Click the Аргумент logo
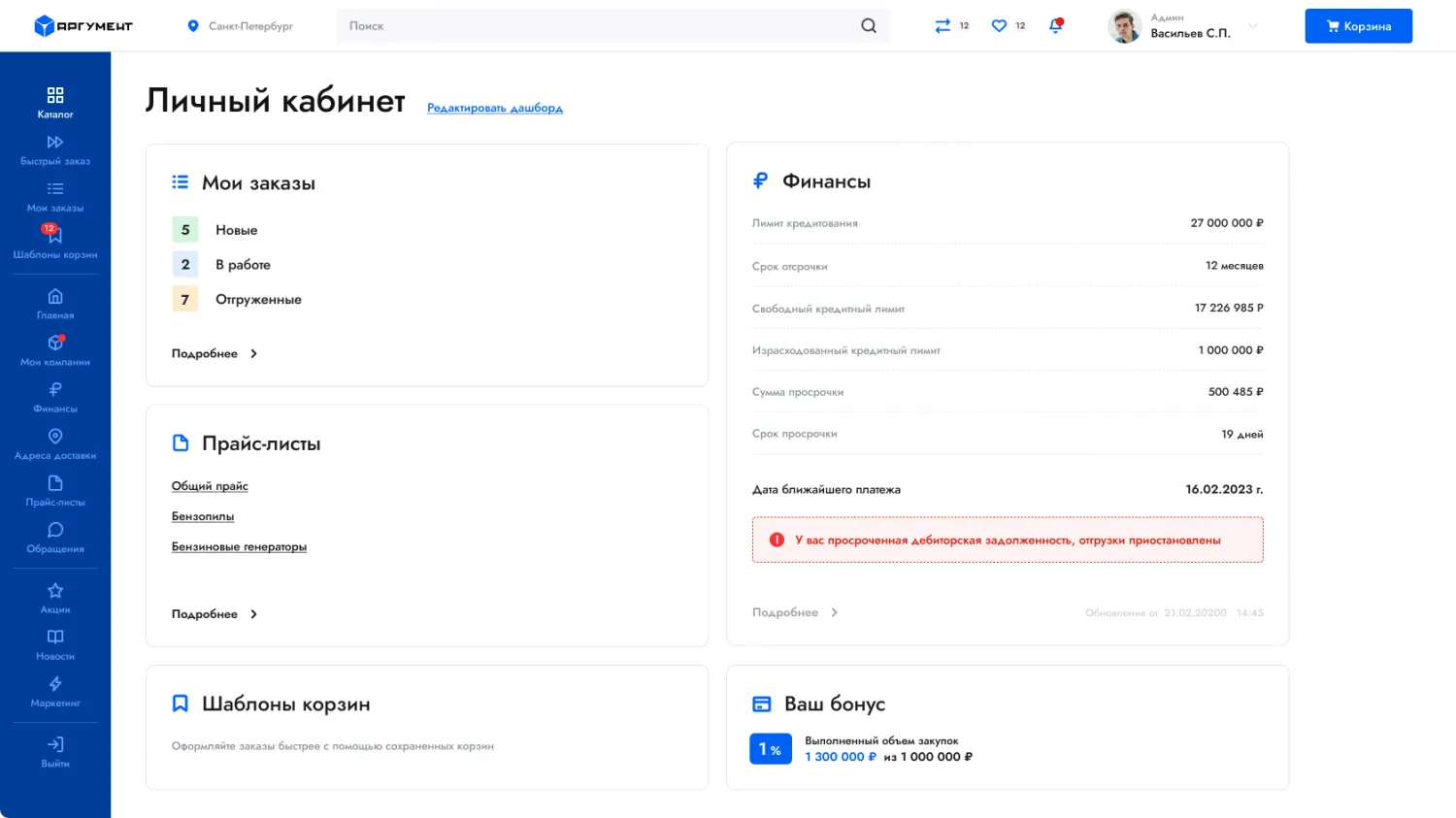 (83, 26)
